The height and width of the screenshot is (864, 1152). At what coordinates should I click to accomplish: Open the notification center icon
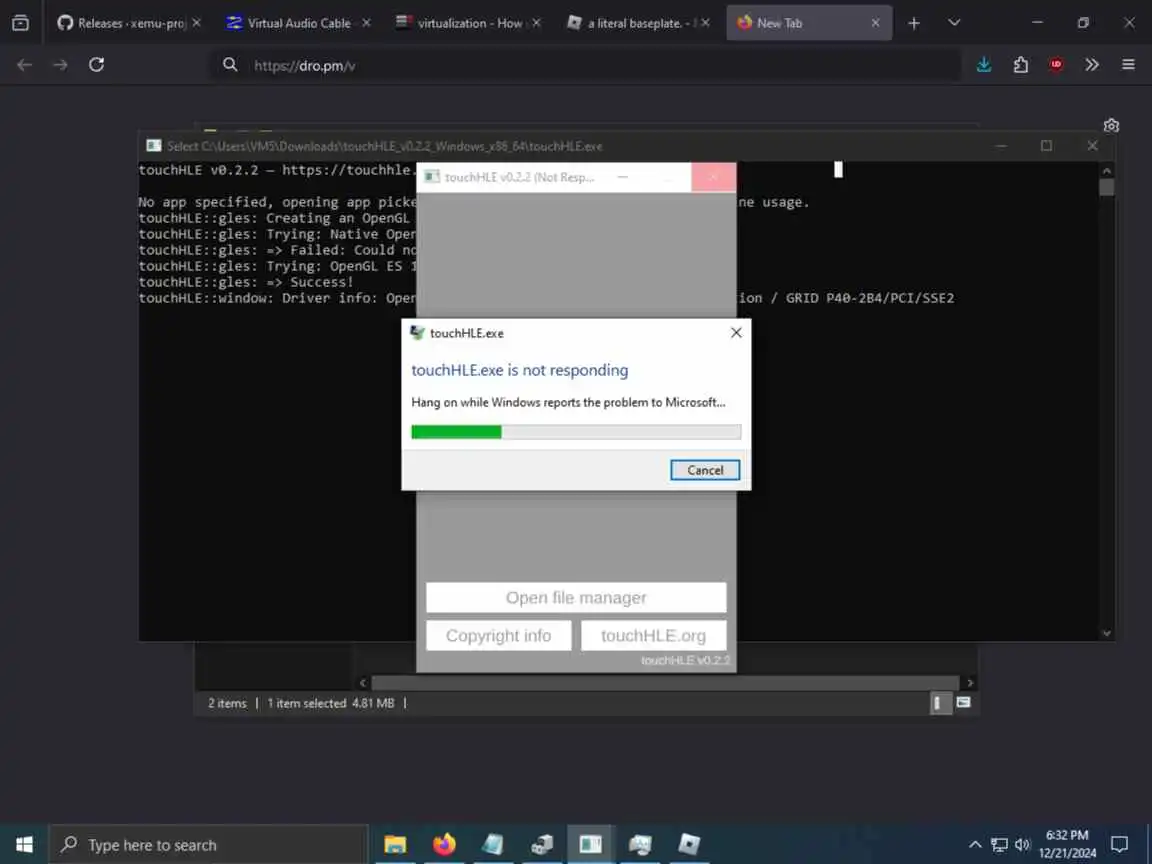pos(1119,844)
